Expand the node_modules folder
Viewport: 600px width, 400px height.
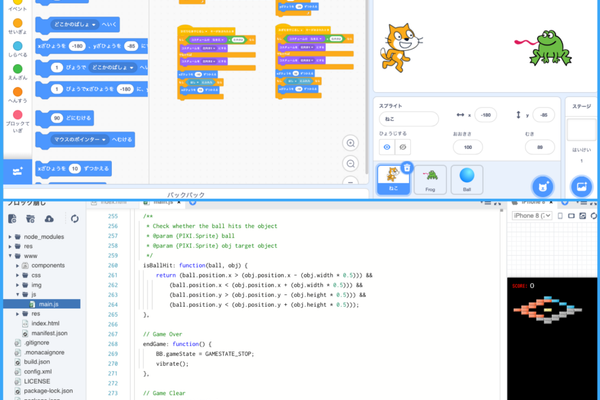(10, 237)
